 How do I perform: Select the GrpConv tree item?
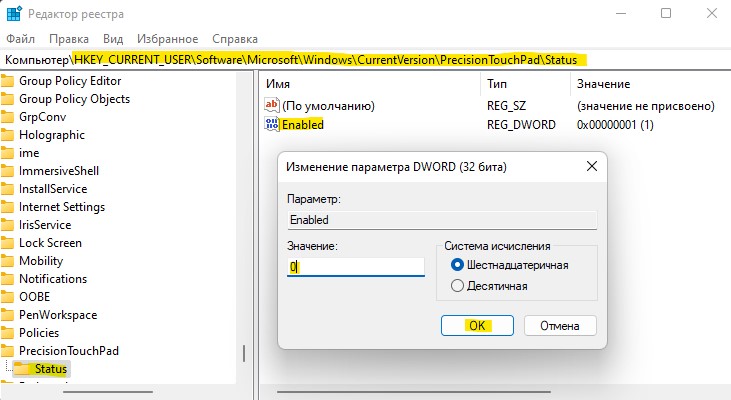tap(42, 117)
